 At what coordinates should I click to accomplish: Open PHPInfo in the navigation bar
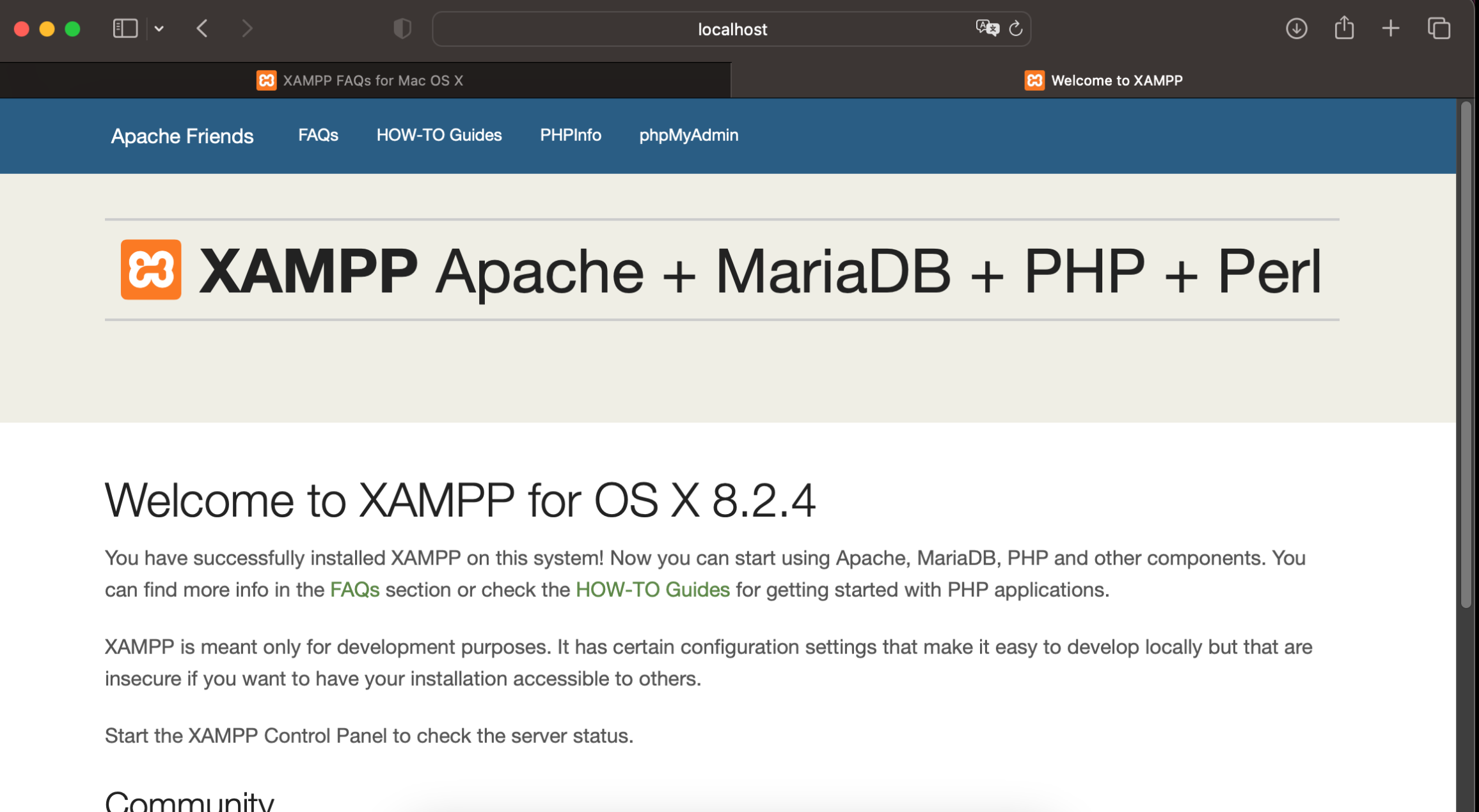[571, 135]
